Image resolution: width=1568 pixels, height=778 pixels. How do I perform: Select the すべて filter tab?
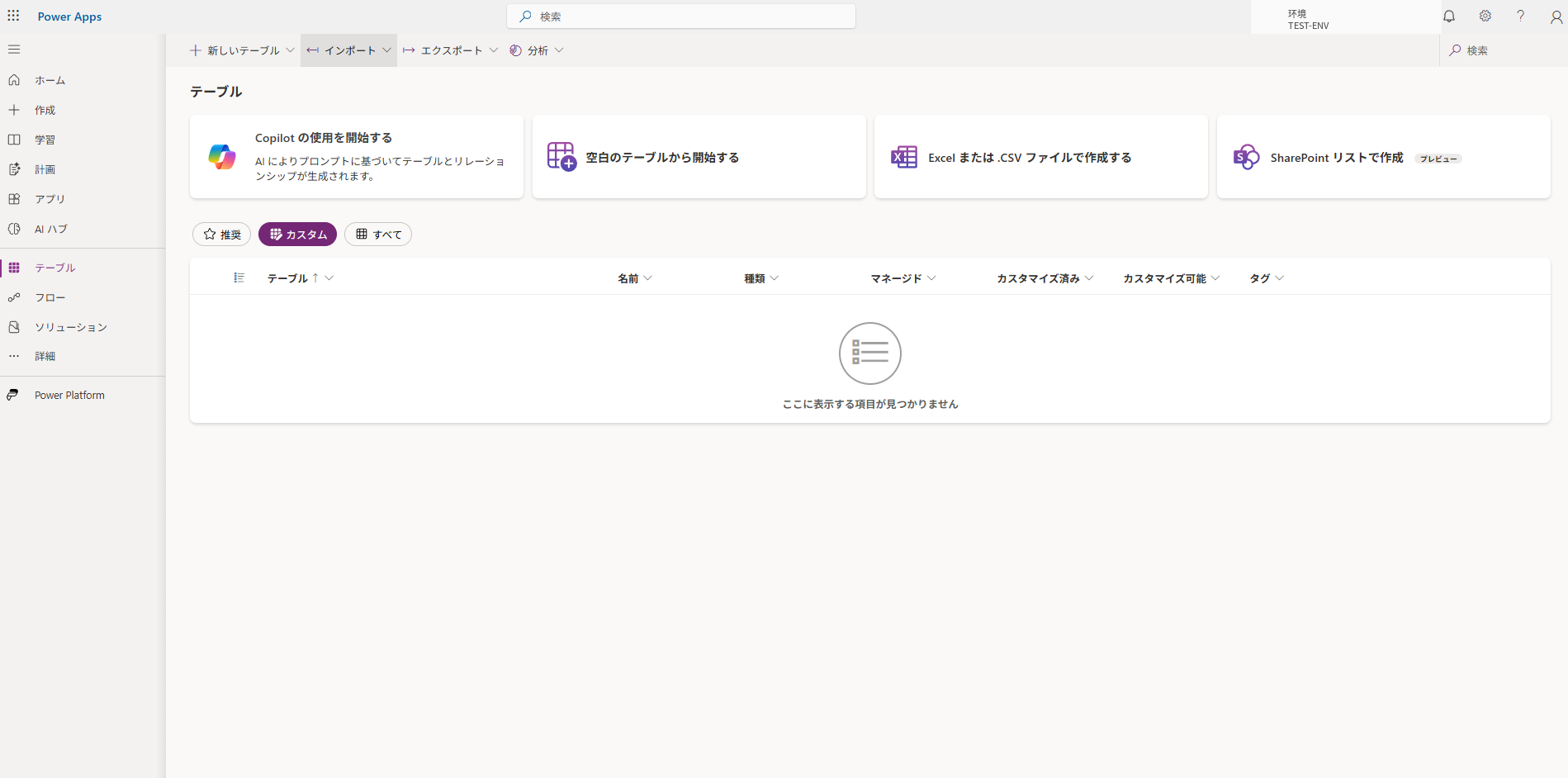pos(378,235)
